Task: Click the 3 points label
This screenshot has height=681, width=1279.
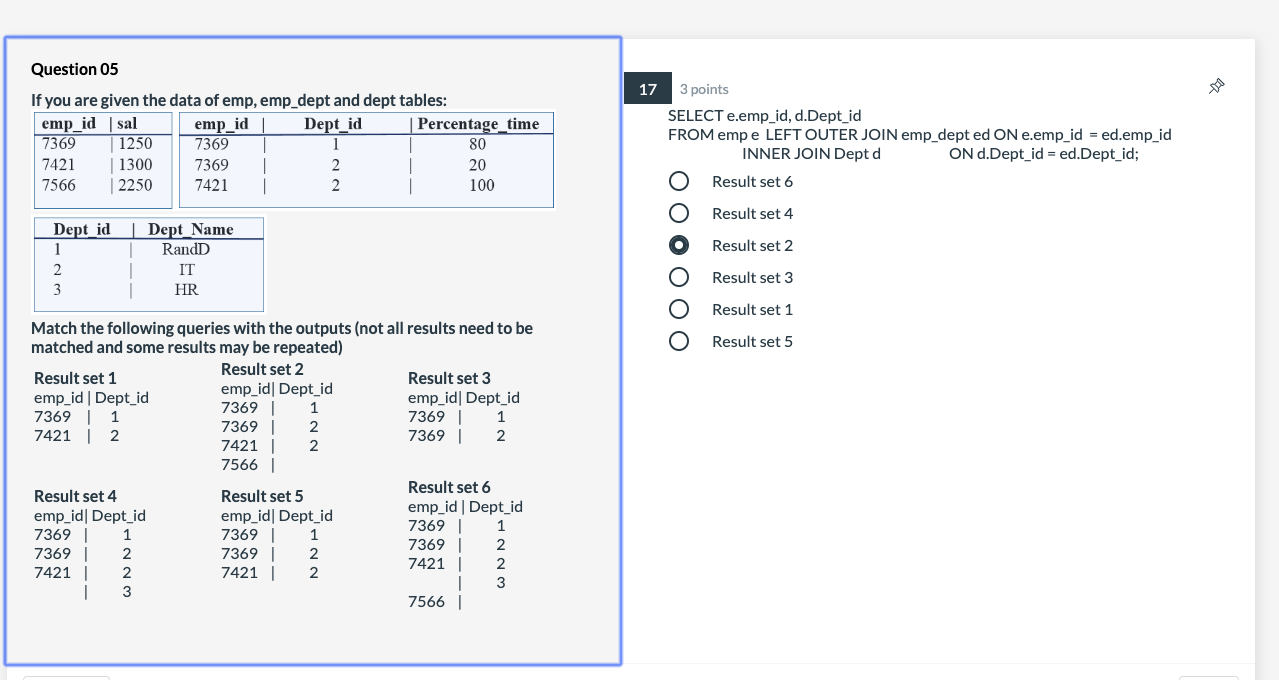Action: point(702,89)
